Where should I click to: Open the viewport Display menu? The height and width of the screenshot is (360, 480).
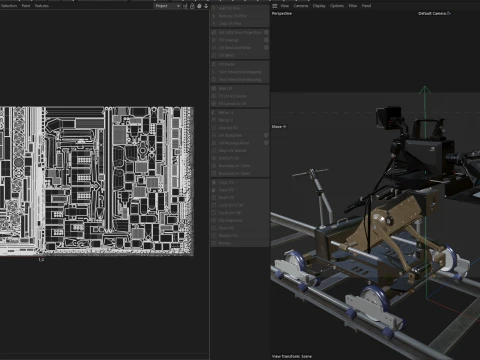coord(319,6)
